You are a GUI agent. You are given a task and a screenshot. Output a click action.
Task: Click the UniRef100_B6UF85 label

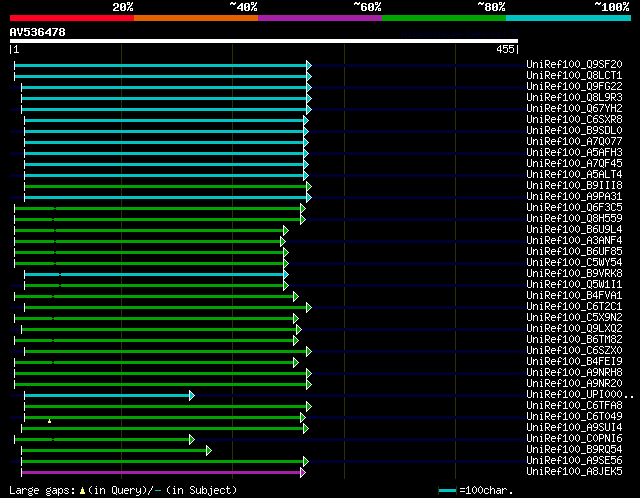[574, 251]
